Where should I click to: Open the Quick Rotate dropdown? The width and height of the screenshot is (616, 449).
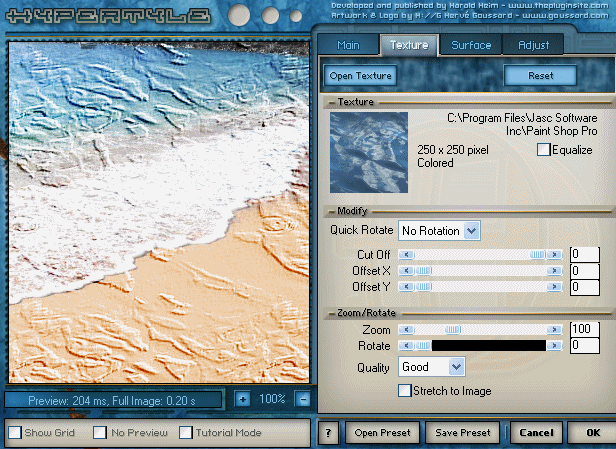(472, 231)
